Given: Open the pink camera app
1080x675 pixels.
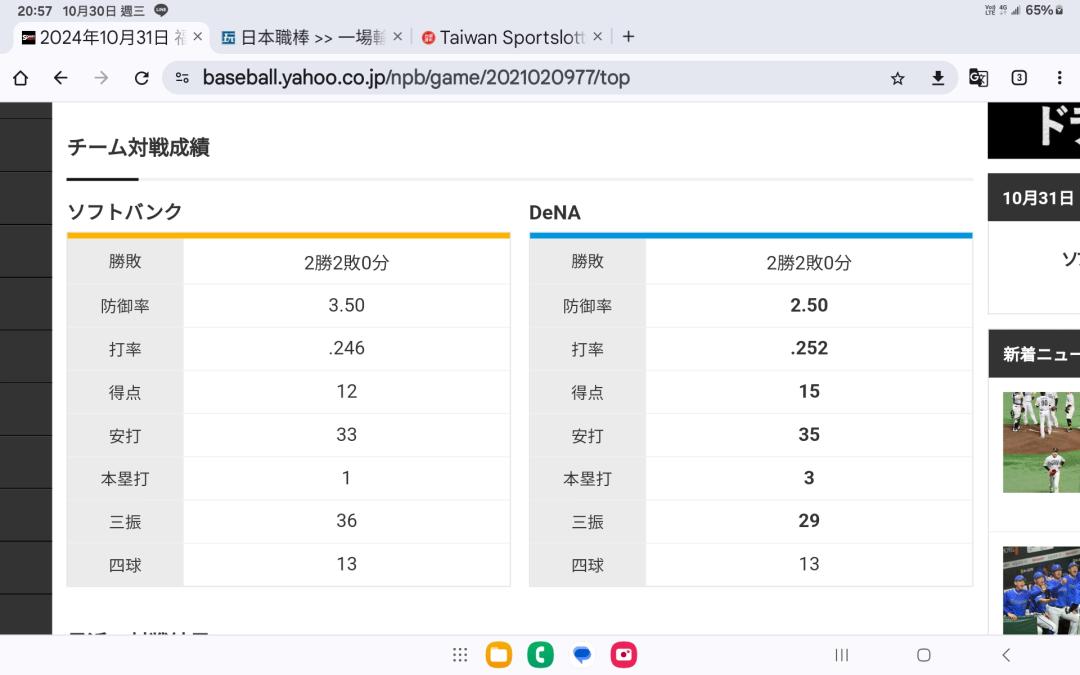Looking at the screenshot, I should click(x=624, y=655).
